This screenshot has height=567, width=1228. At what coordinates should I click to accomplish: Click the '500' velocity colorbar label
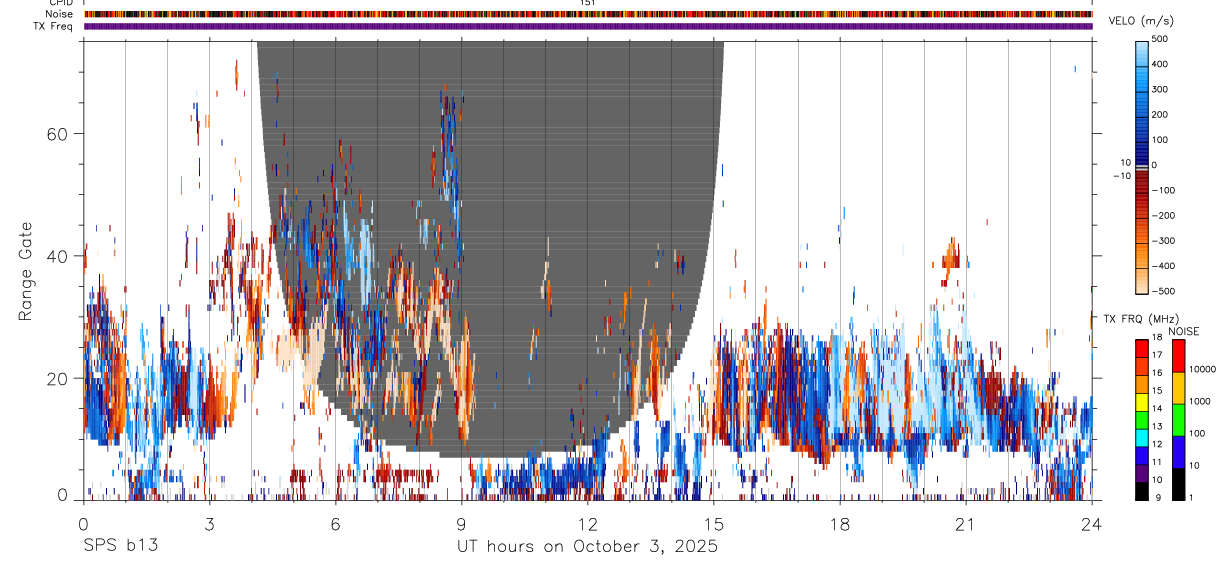click(x=1160, y=39)
